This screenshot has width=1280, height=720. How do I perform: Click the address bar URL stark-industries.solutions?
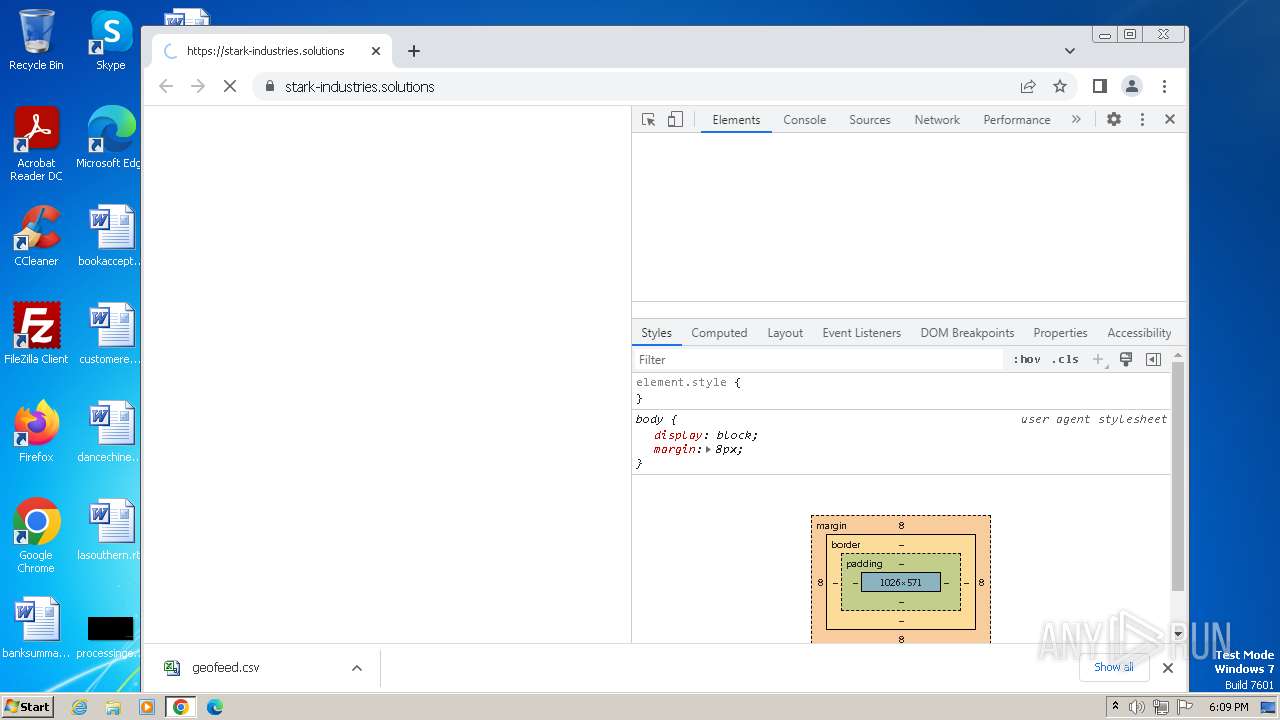point(360,87)
